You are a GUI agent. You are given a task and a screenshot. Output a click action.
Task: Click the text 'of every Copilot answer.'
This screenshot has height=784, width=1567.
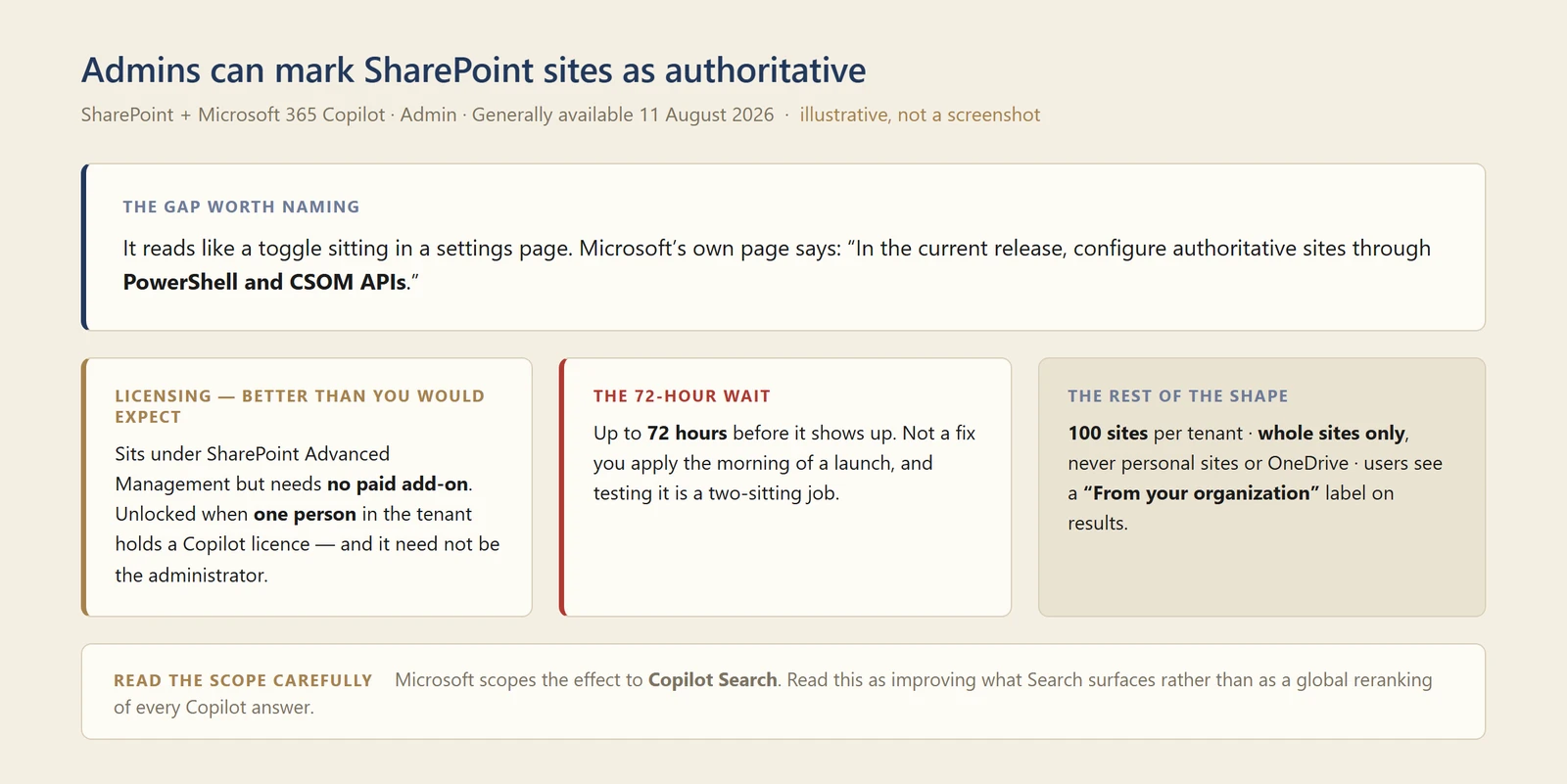coord(214,708)
